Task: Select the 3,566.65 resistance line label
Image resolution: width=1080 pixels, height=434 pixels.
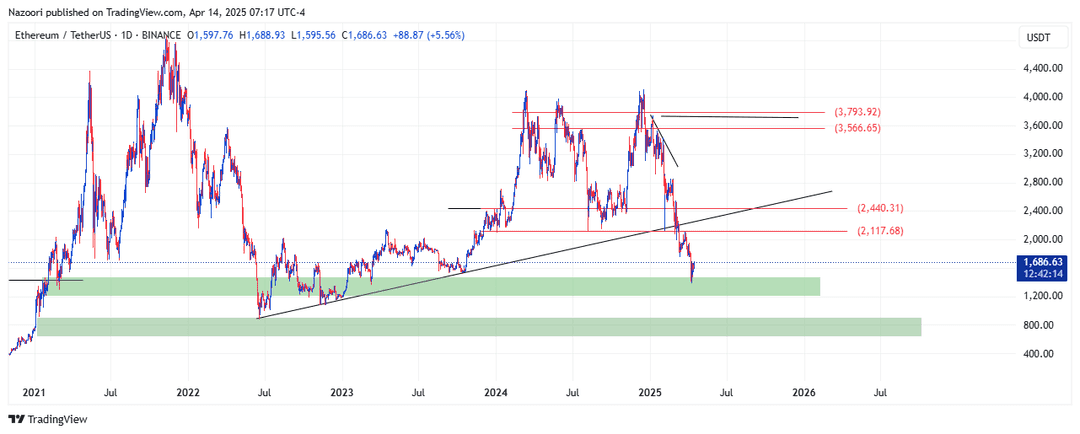Action: pos(858,128)
